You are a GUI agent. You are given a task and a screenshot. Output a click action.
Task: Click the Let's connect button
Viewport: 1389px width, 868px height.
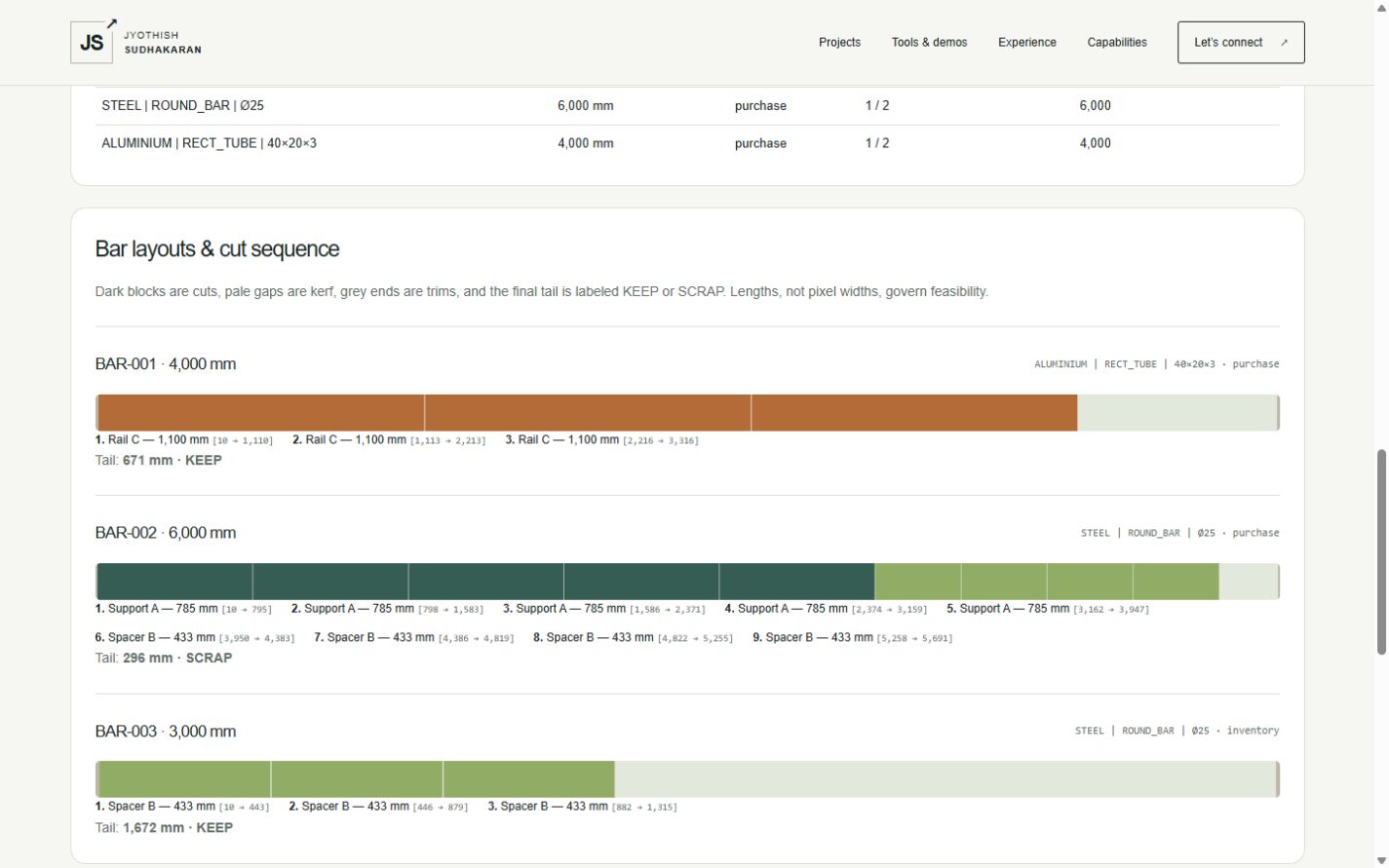(1241, 42)
